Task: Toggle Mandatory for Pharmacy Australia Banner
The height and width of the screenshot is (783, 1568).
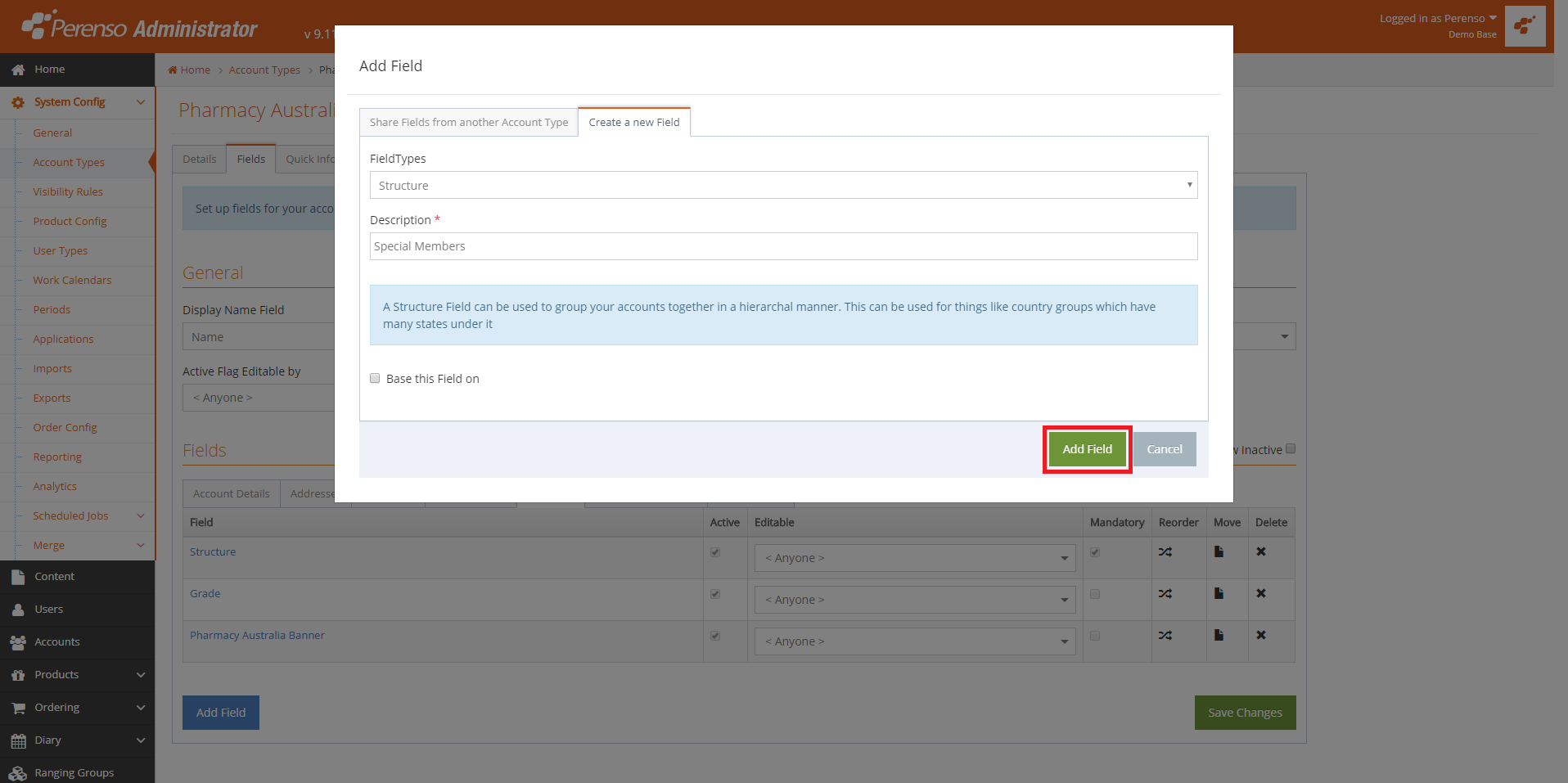Action: pyautogui.click(x=1095, y=637)
